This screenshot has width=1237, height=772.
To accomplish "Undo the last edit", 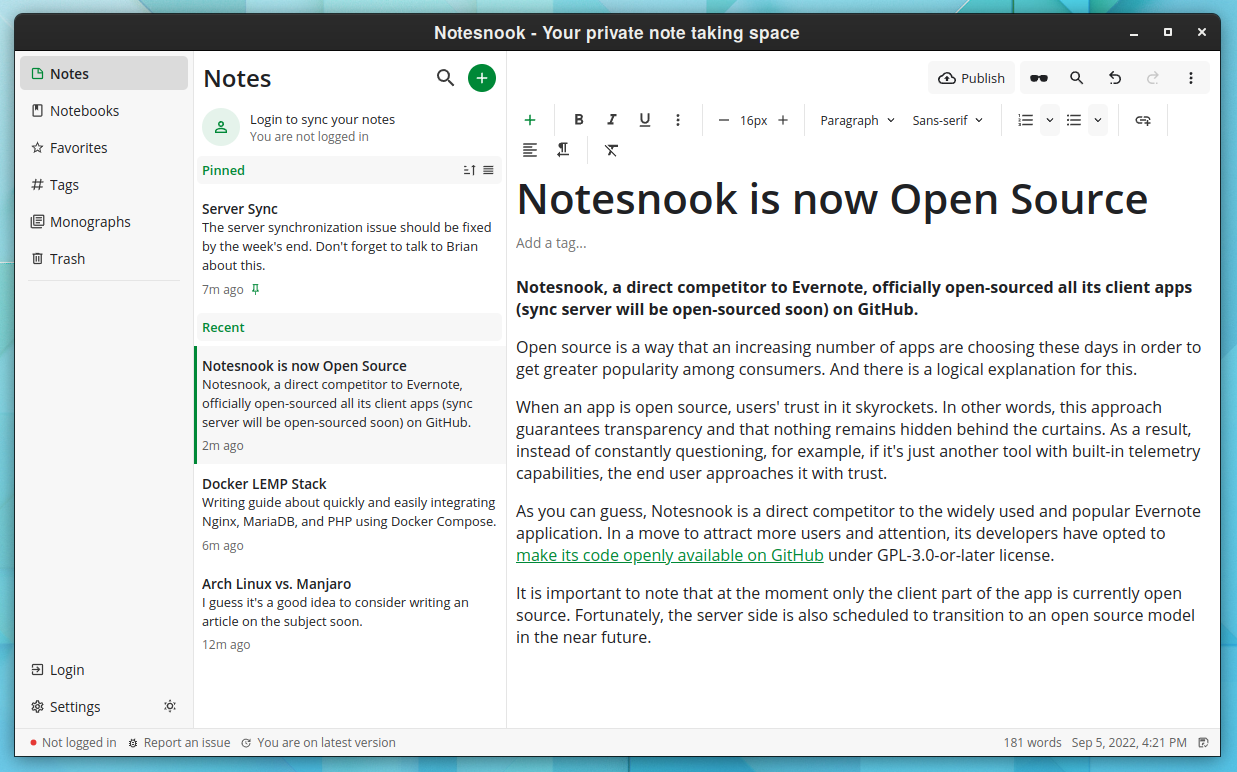I will pos(1115,78).
